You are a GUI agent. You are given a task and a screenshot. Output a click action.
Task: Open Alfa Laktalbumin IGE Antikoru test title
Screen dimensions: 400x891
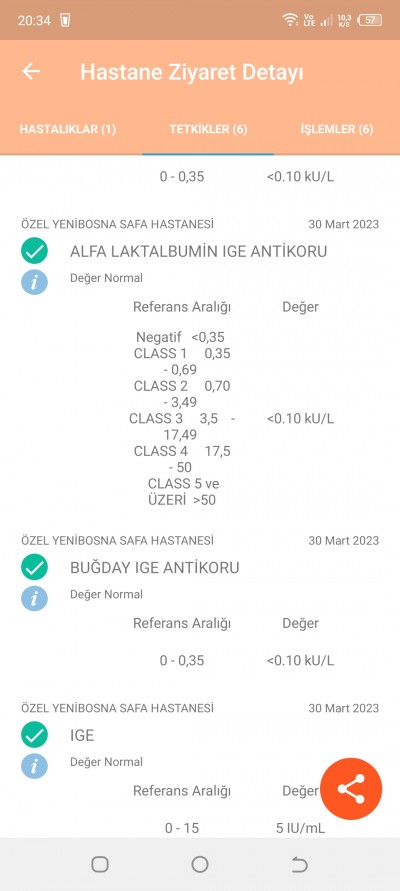pos(198,251)
